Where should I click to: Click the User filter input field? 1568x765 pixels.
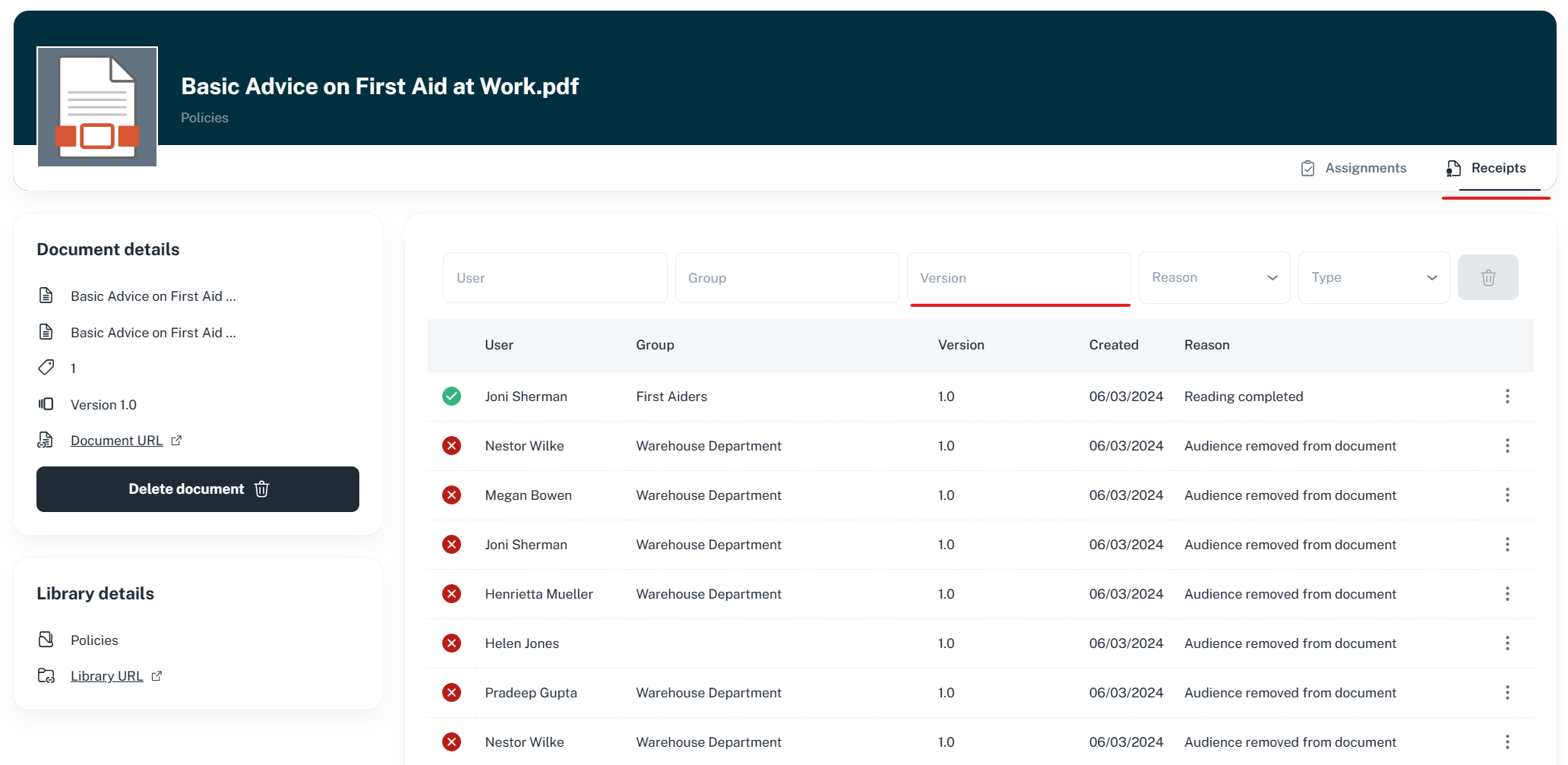click(x=555, y=278)
